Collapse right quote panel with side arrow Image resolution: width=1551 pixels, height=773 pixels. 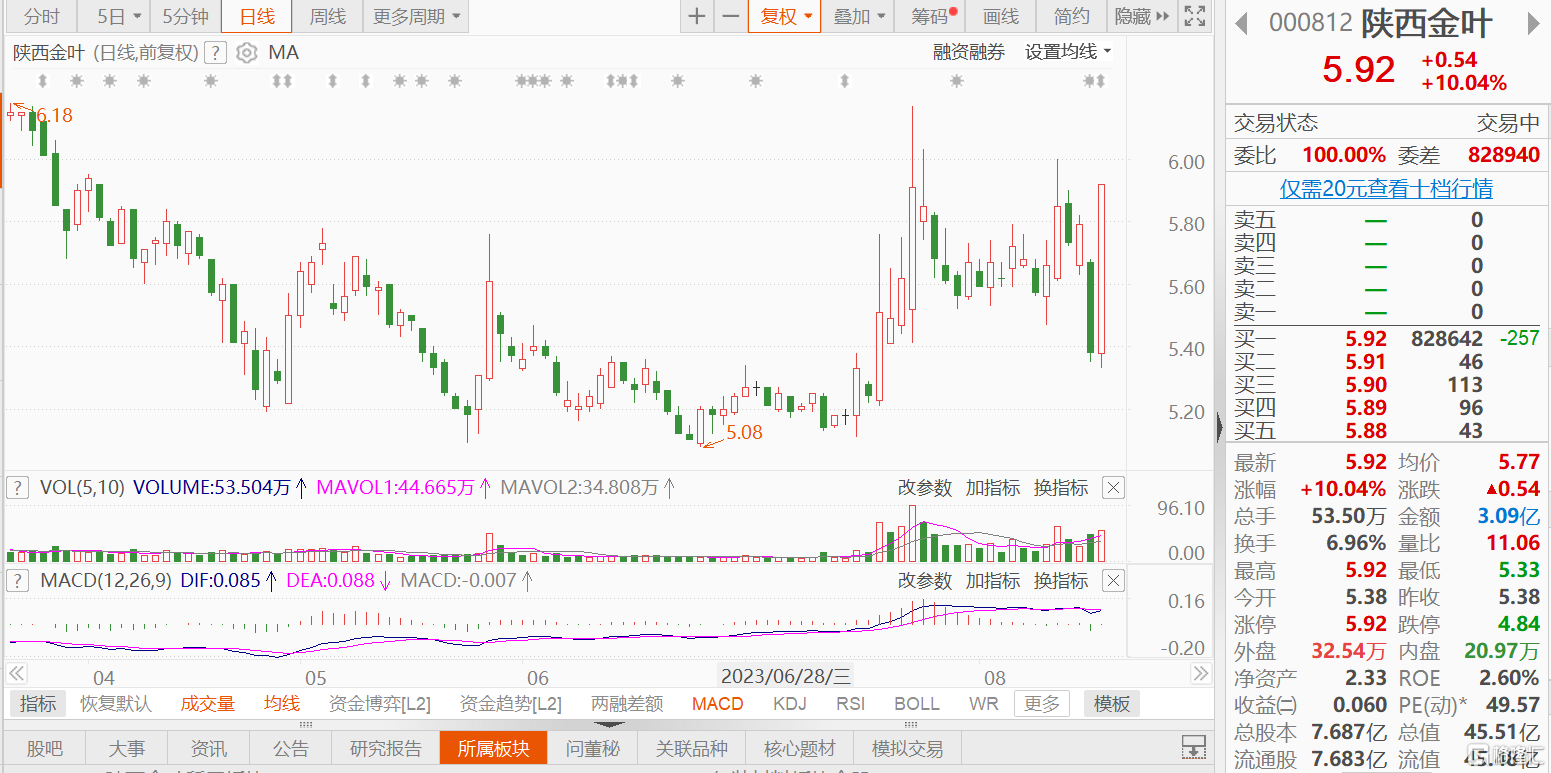(1220, 428)
